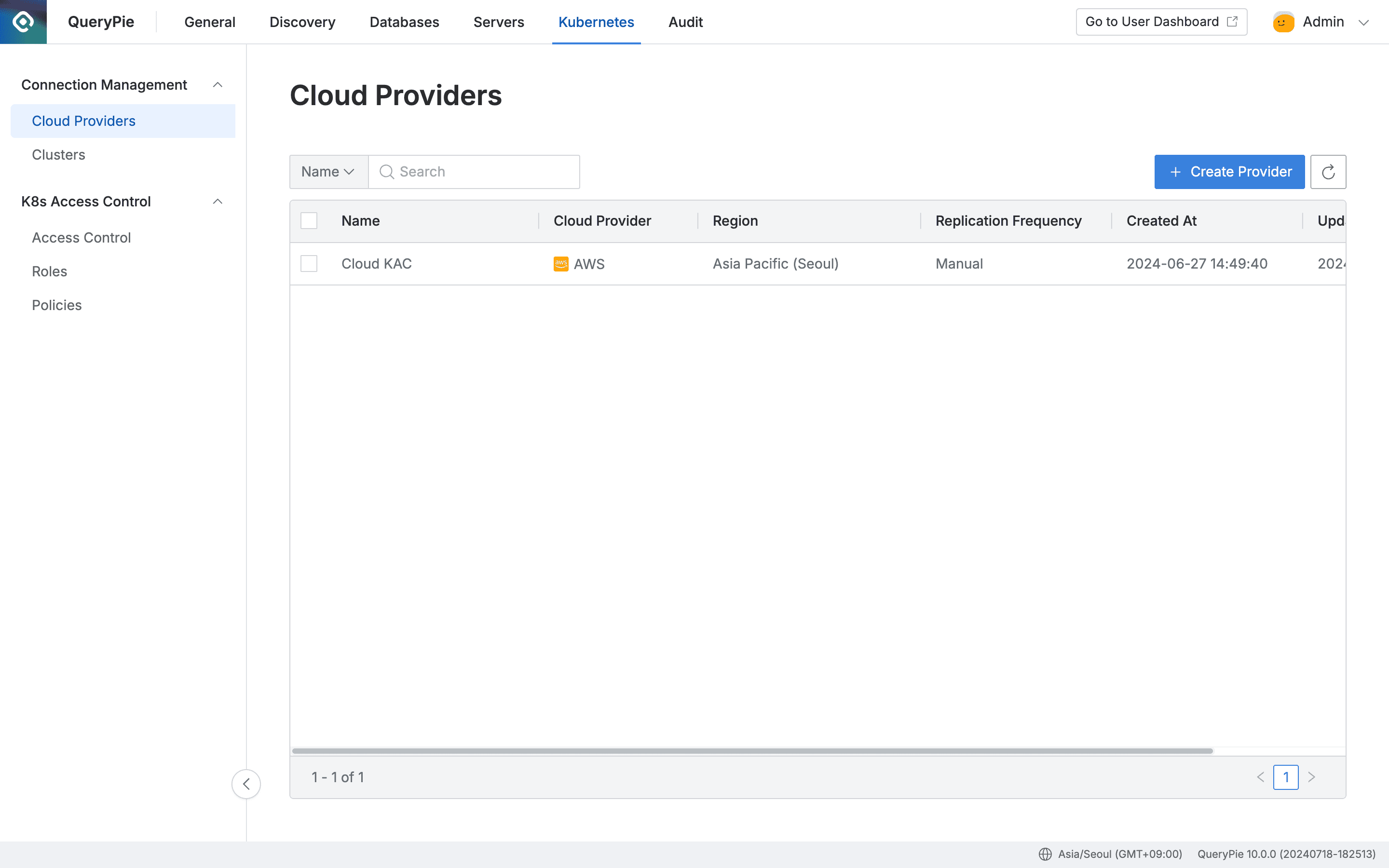Open the Name search filter dropdown

coord(328,171)
